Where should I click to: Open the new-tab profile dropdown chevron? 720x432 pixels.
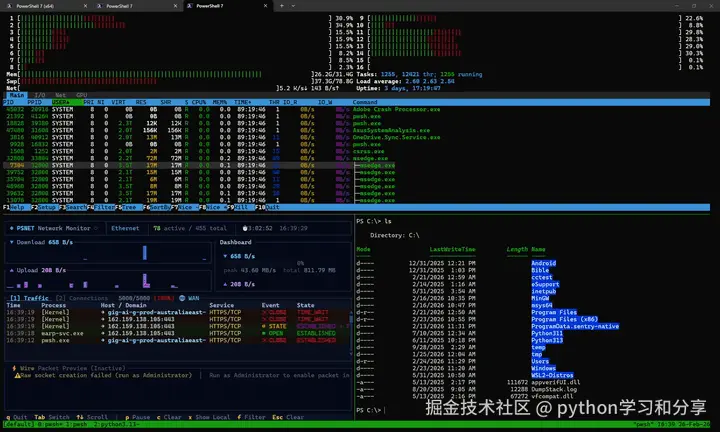[x=293, y=6]
